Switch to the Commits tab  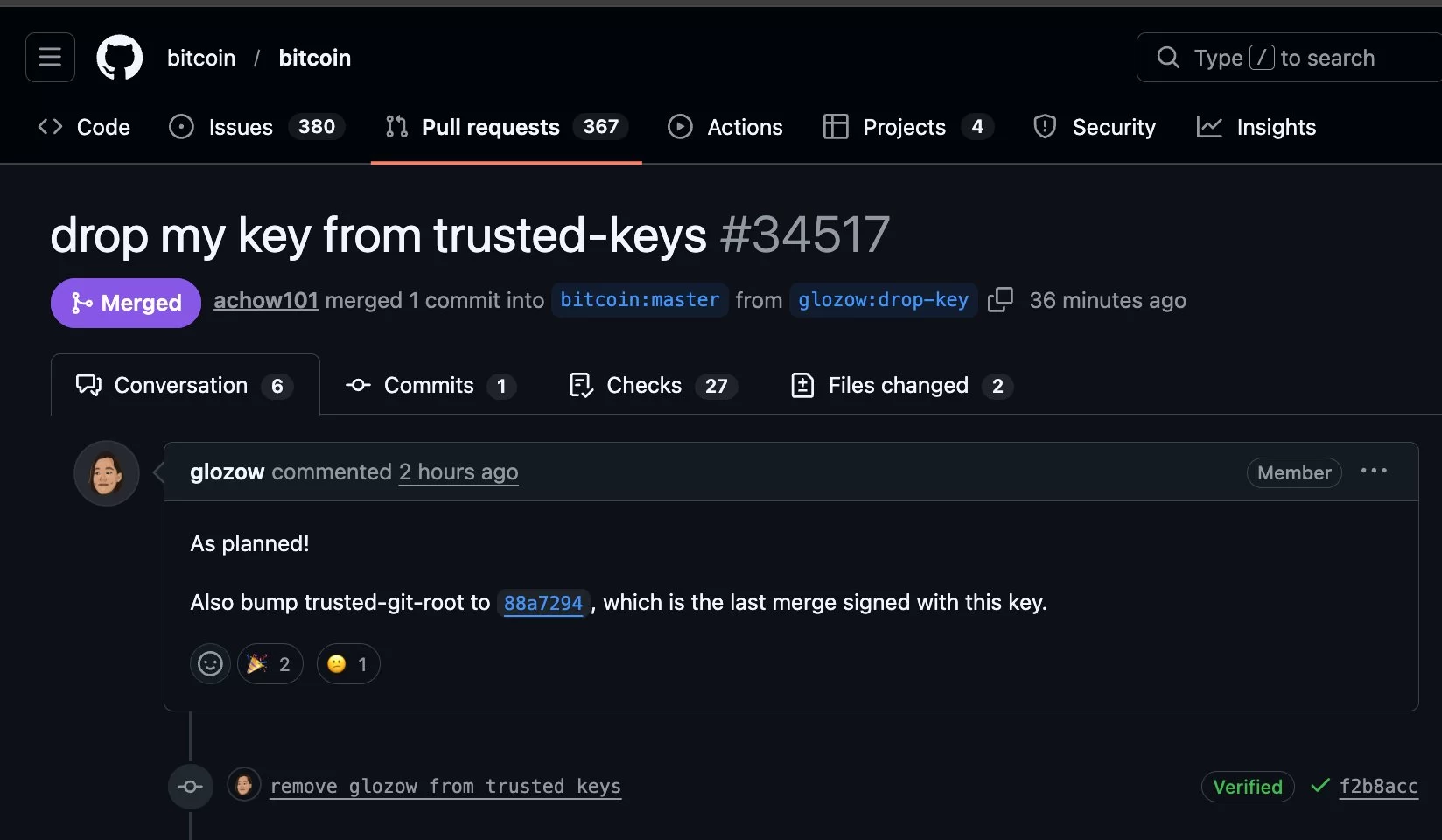430,386
